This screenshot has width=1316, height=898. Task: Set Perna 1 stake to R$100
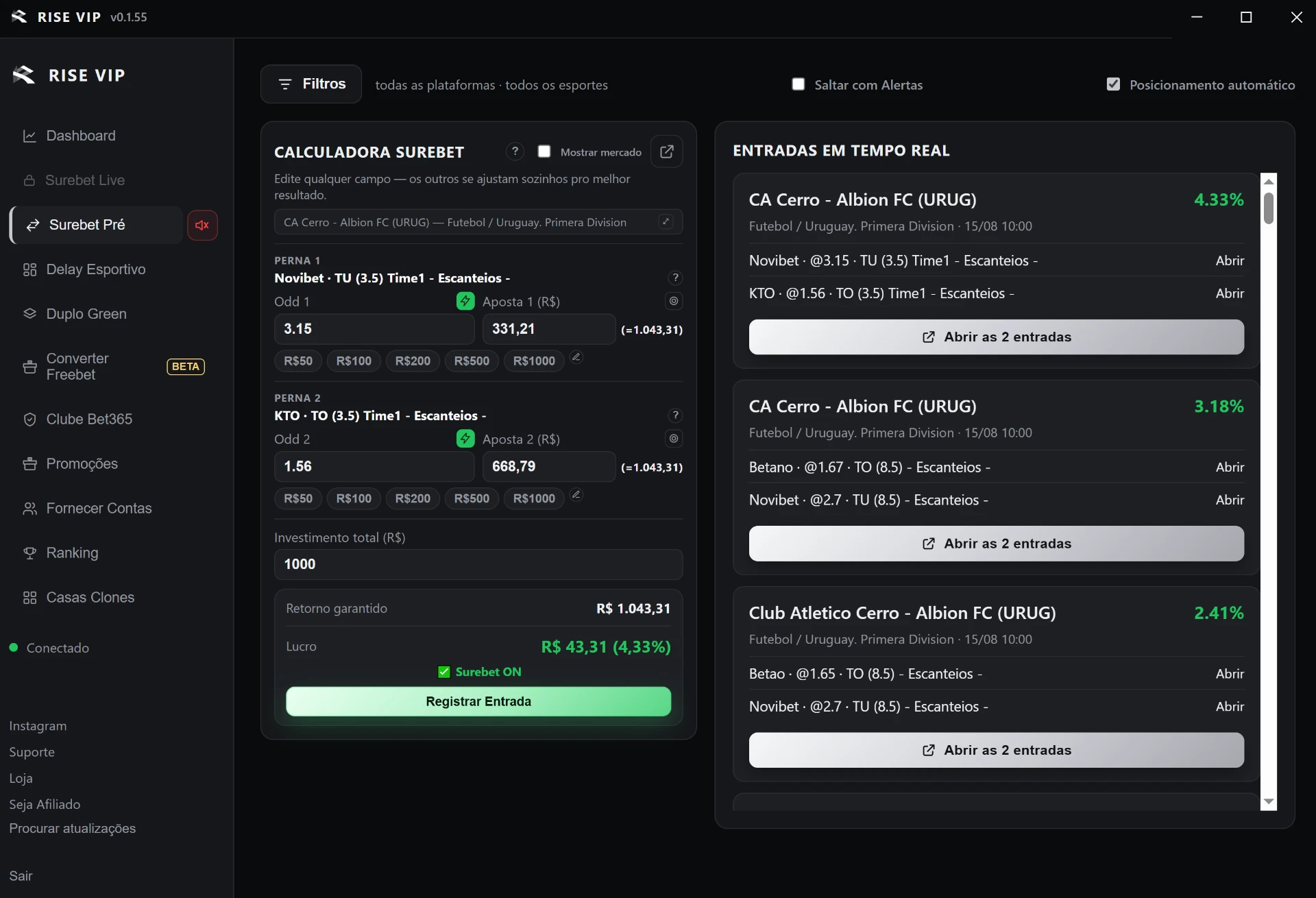[x=354, y=361]
